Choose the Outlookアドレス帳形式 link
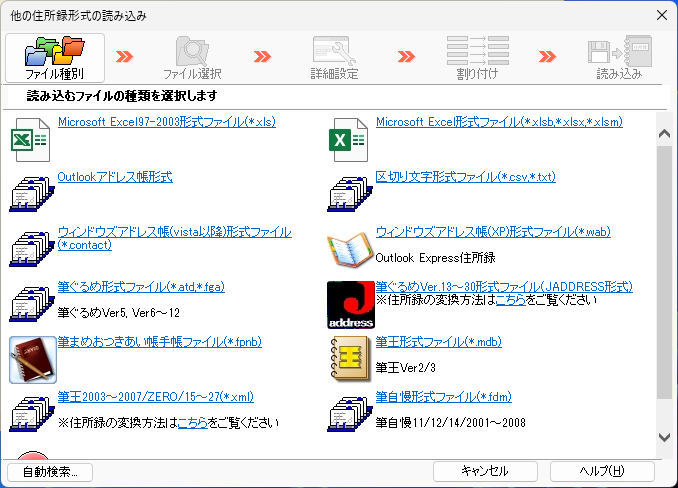This screenshot has width=678, height=488. click(115, 177)
